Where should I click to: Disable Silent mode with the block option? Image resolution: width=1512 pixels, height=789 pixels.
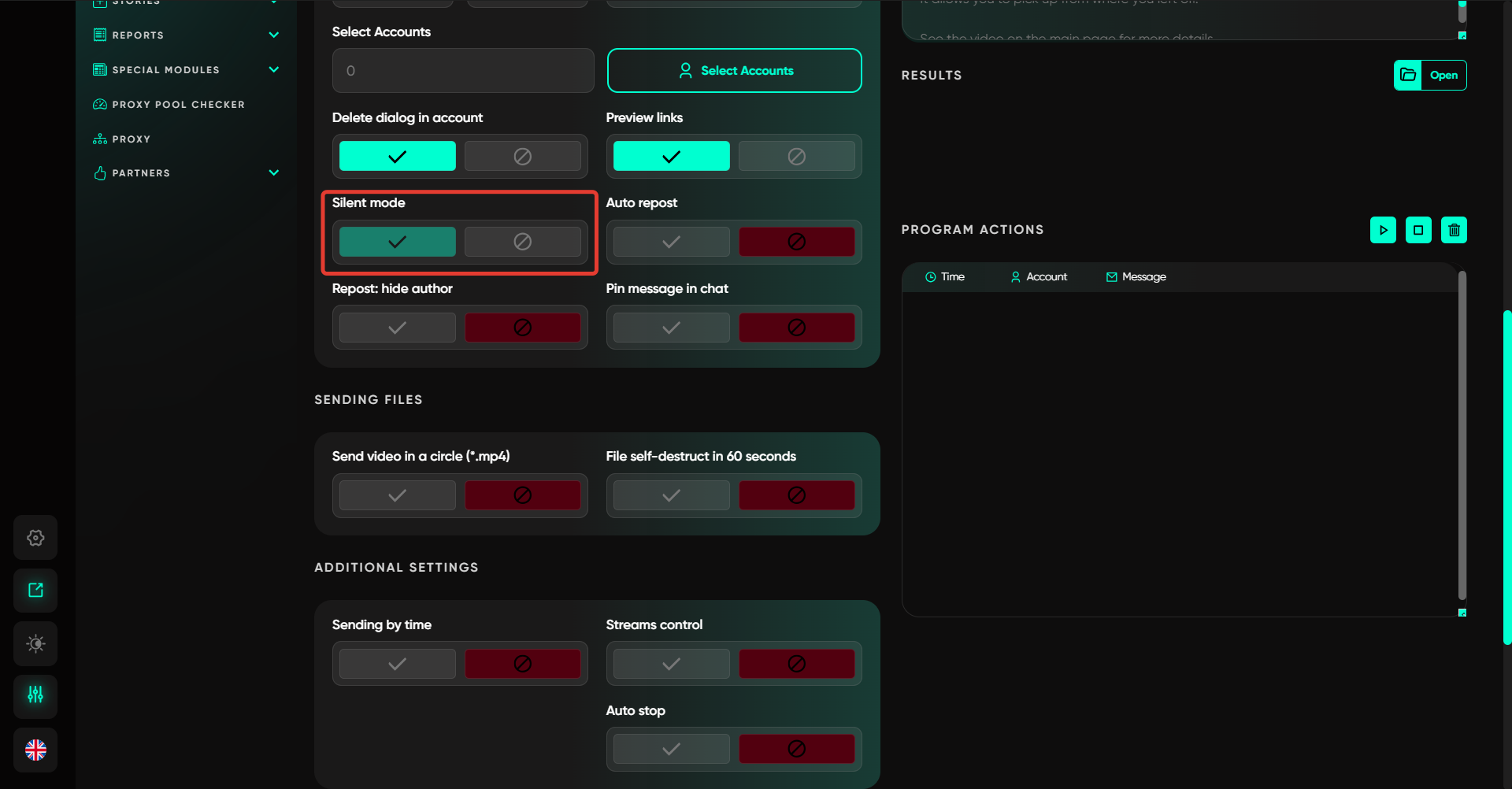pyautogui.click(x=522, y=242)
